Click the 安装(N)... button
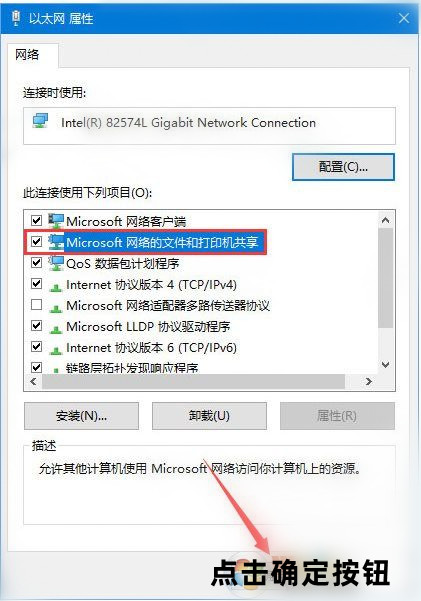The width and height of the screenshot is (421, 601). coord(81,416)
